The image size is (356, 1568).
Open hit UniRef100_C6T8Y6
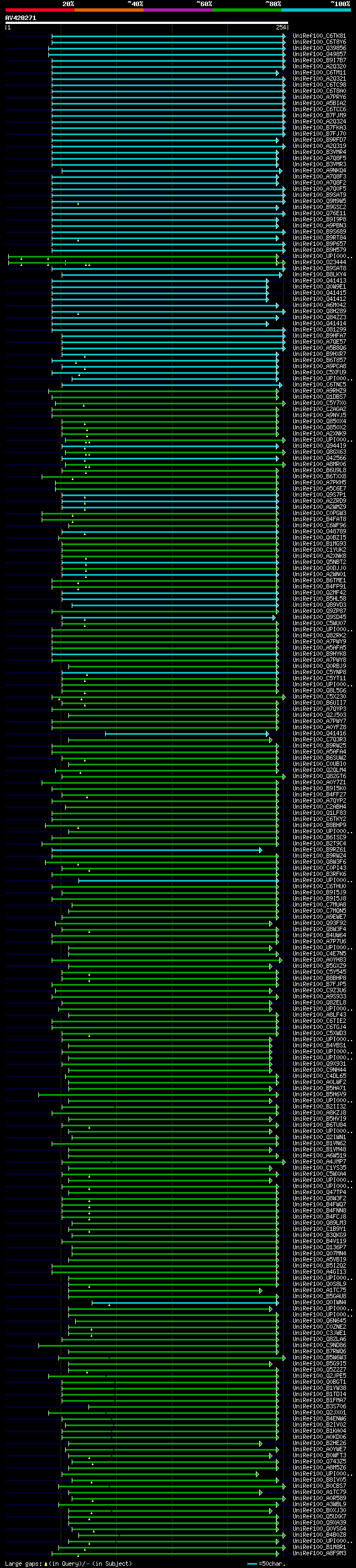(319, 42)
